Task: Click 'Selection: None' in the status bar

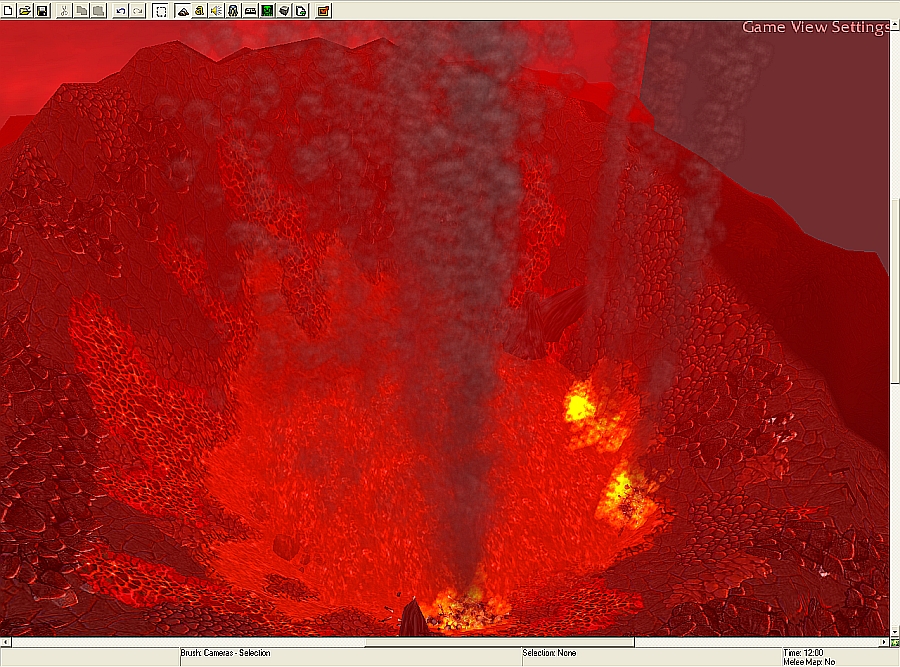Action: coord(549,653)
